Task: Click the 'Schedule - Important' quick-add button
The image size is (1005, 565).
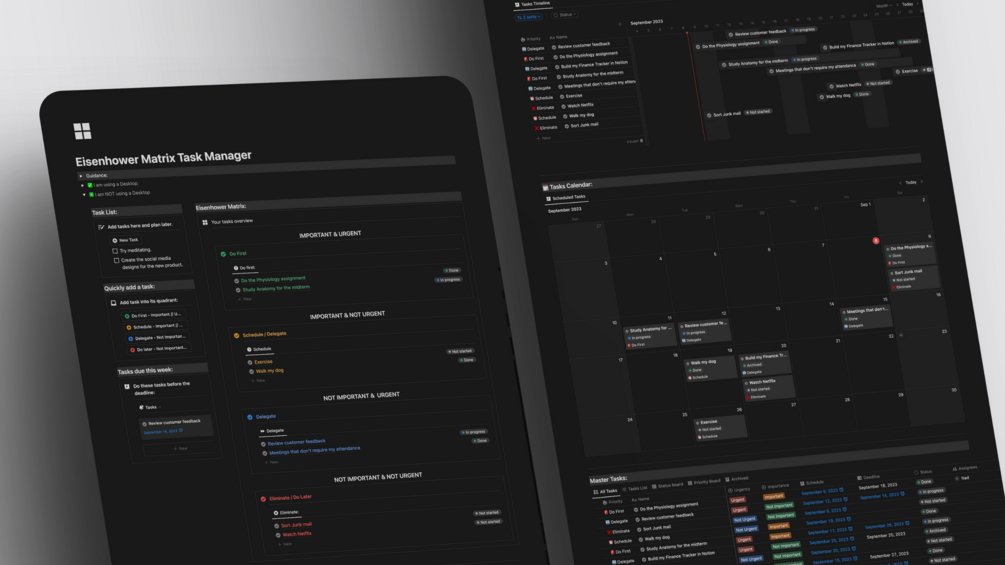Action: [156, 327]
